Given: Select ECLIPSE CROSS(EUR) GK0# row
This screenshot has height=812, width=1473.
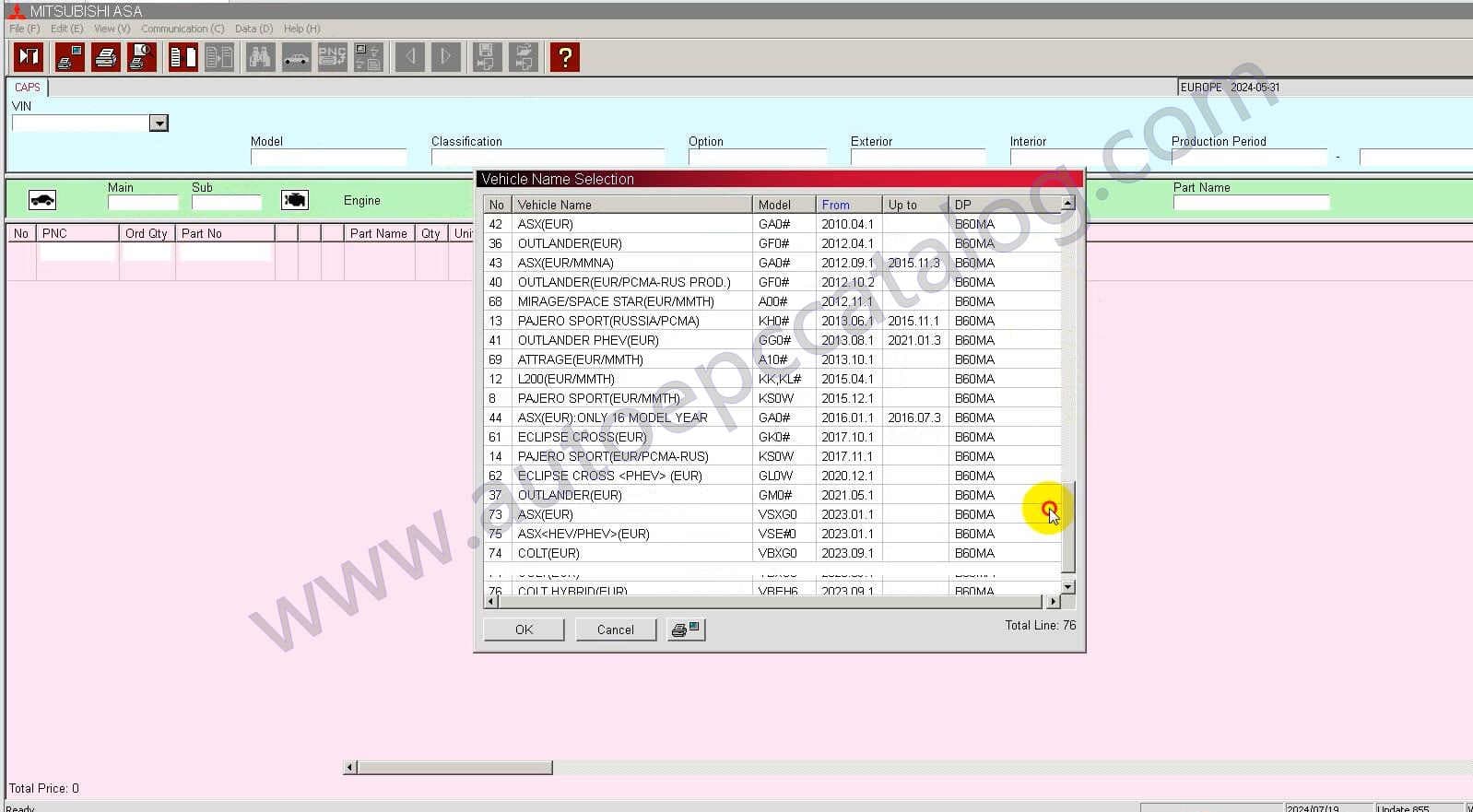Looking at the screenshot, I should coord(772,437).
